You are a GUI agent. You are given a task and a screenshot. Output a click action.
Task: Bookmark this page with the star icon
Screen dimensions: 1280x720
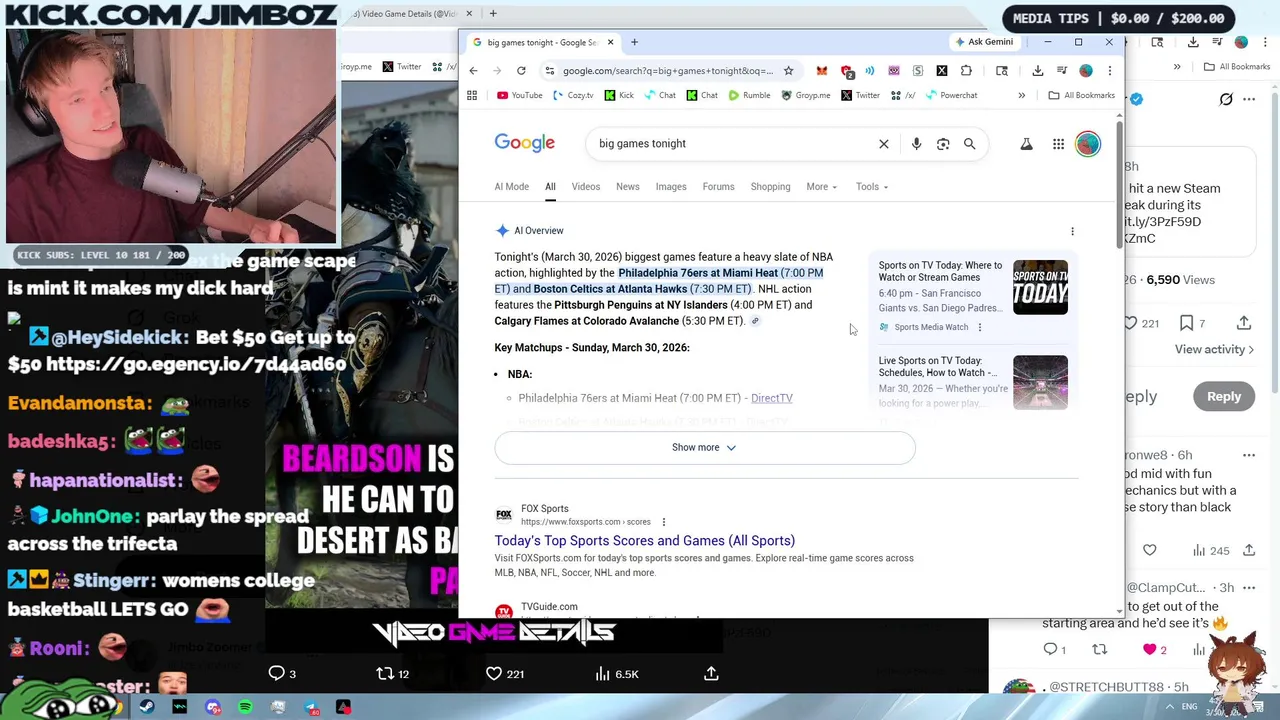tap(788, 71)
